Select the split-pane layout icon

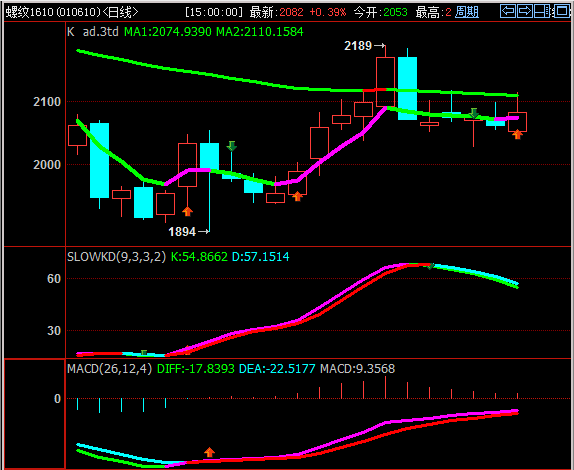(x=543, y=11)
